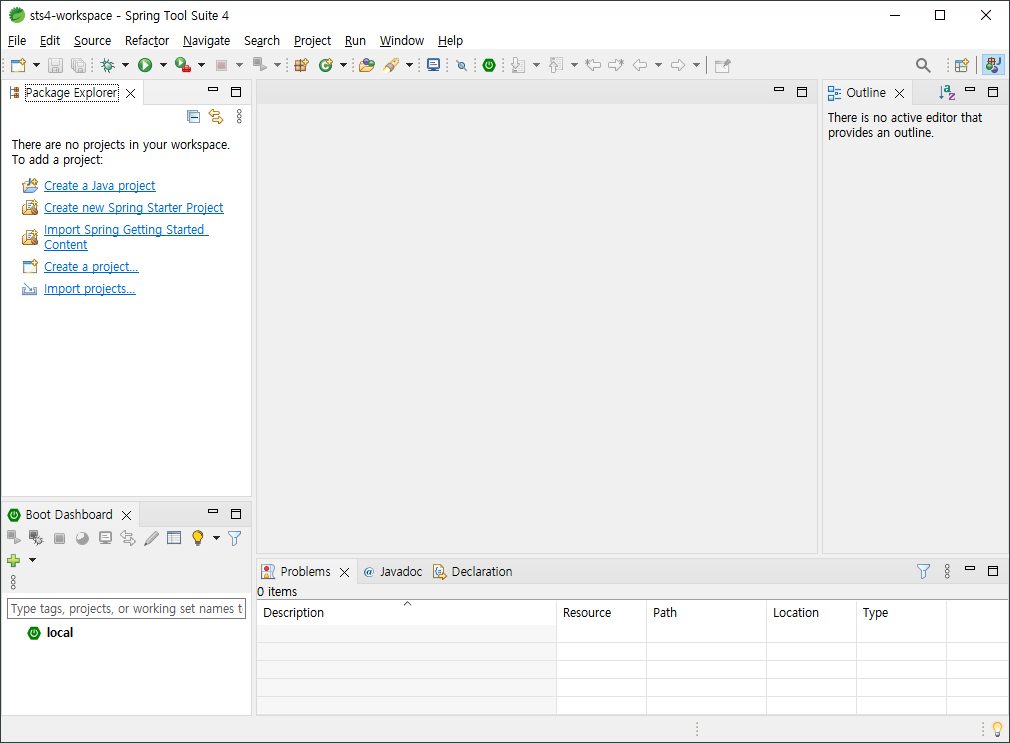This screenshot has height=743, width=1010.
Task: Open the Source menu
Action: pos(92,41)
